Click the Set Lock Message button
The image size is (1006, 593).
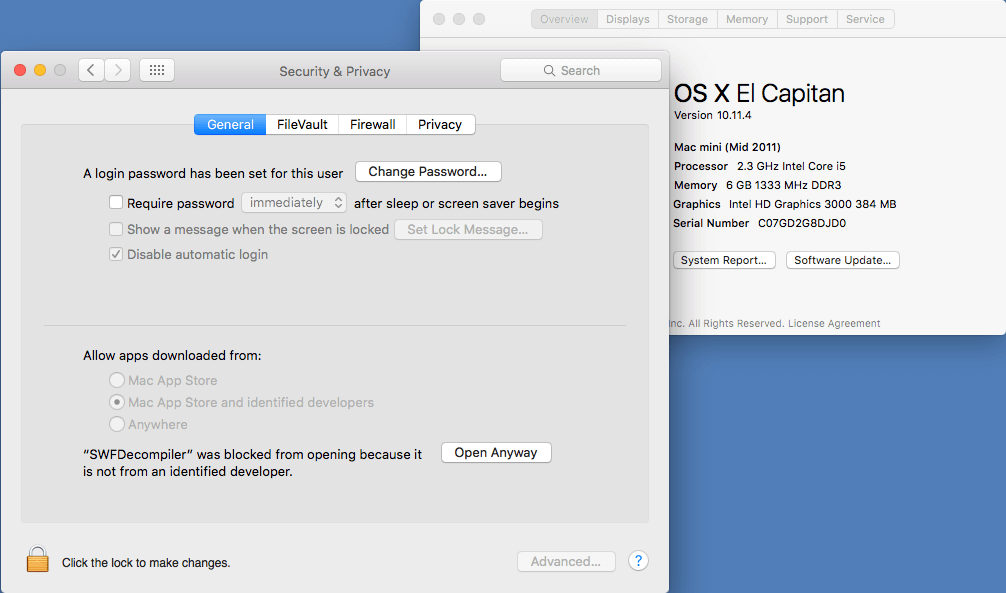tap(468, 229)
